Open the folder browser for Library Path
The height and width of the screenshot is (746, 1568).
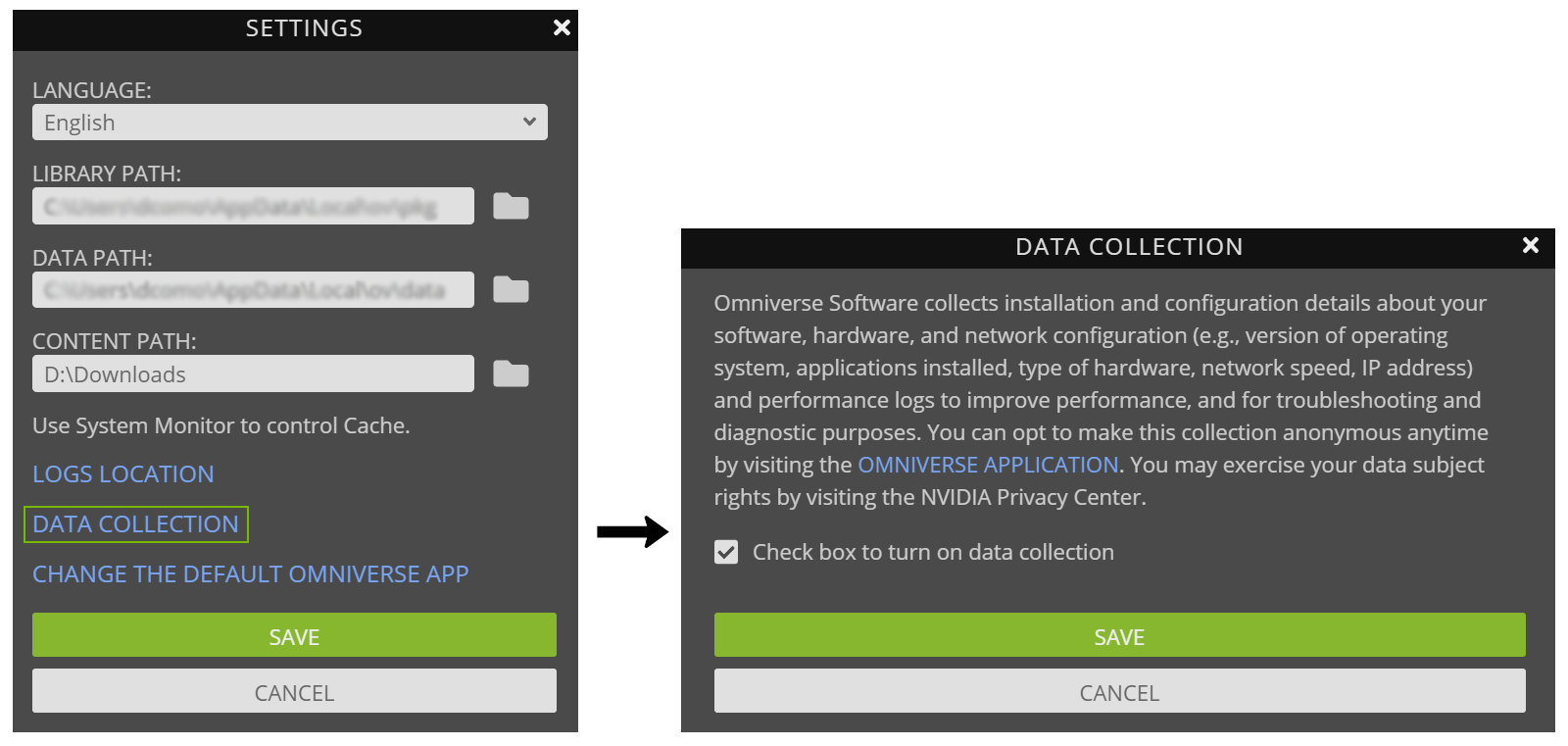pos(511,206)
